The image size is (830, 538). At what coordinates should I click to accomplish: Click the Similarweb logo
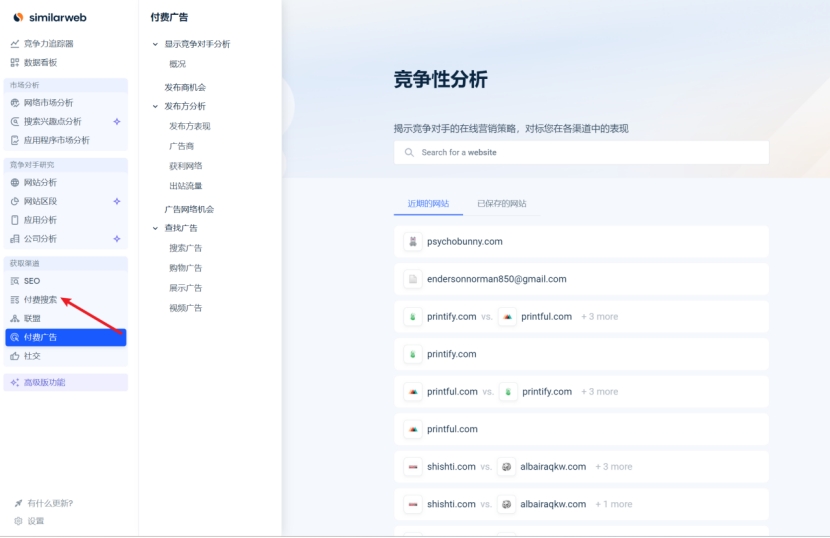(x=47, y=17)
